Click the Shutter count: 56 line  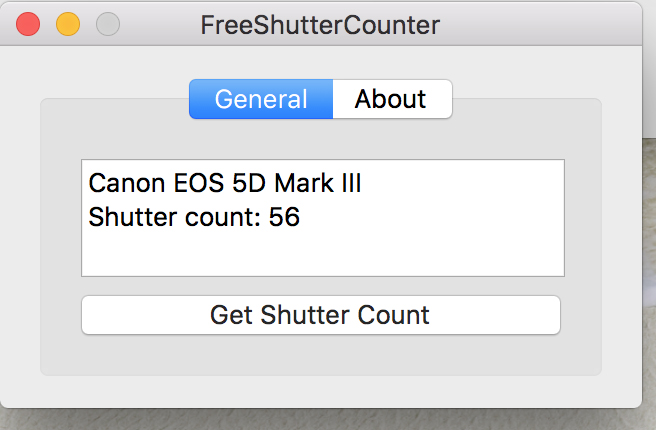coord(194,217)
